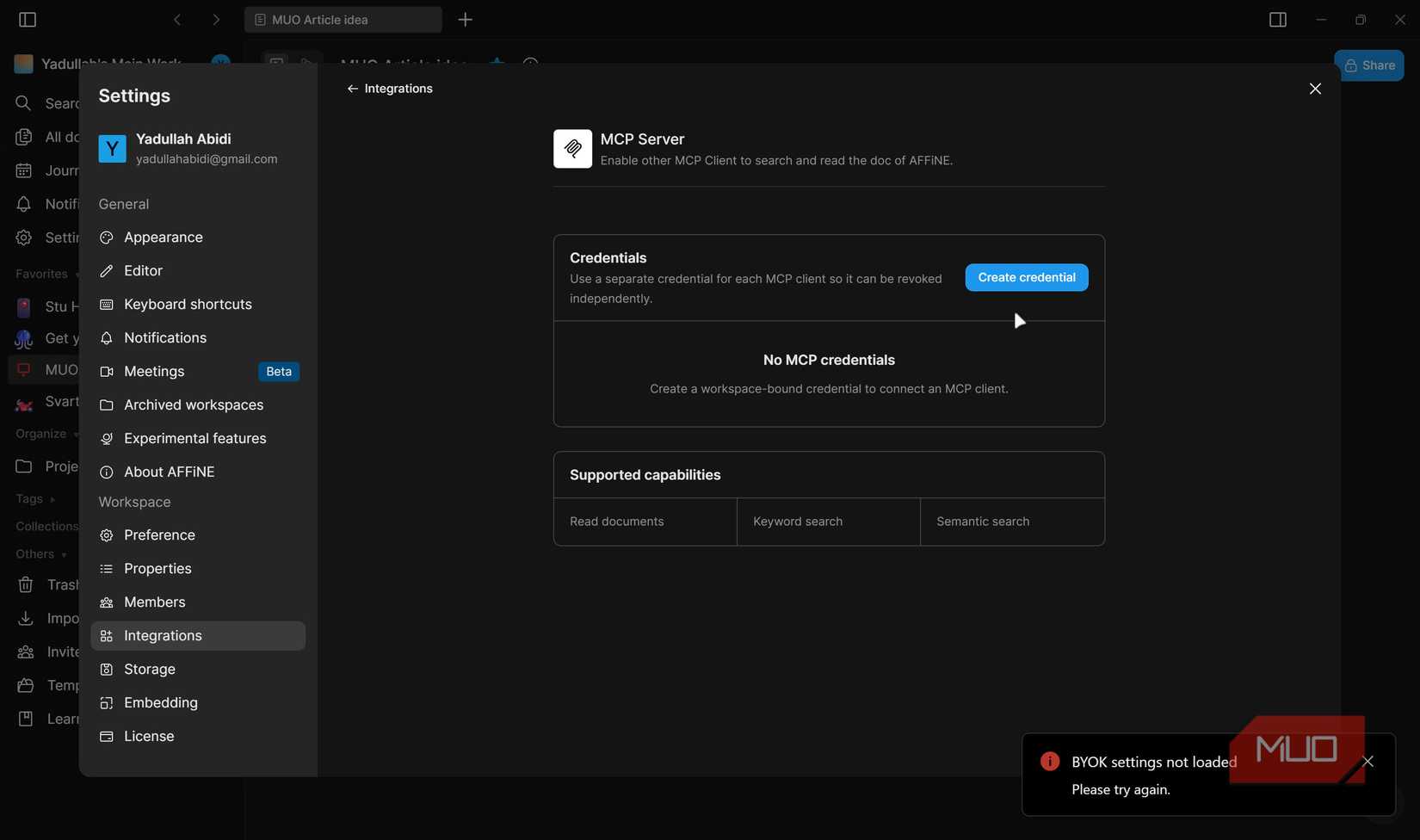Click the Beta badge next to Meetings
Screen dimensions: 1420x840
click(x=279, y=372)
